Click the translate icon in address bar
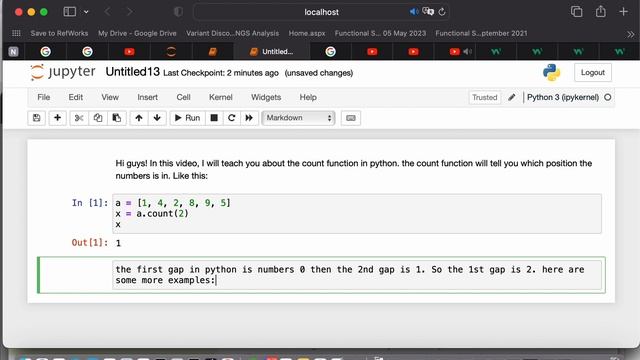The image size is (640, 360). [428, 11]
